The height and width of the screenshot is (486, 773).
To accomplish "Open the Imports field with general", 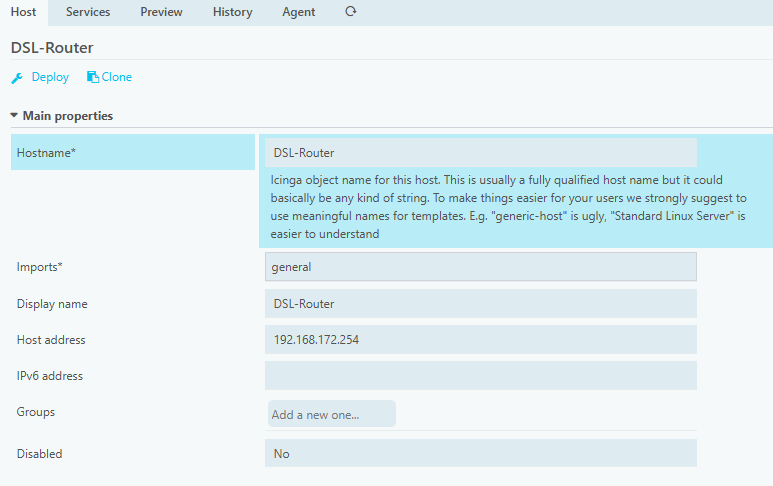I will point(481,267).
